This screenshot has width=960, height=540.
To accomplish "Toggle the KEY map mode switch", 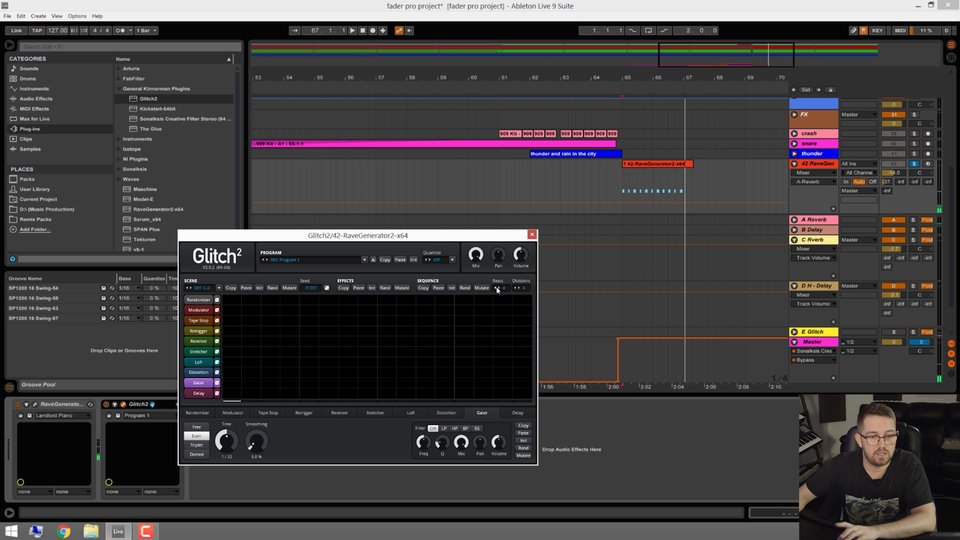I will [877, 31].
